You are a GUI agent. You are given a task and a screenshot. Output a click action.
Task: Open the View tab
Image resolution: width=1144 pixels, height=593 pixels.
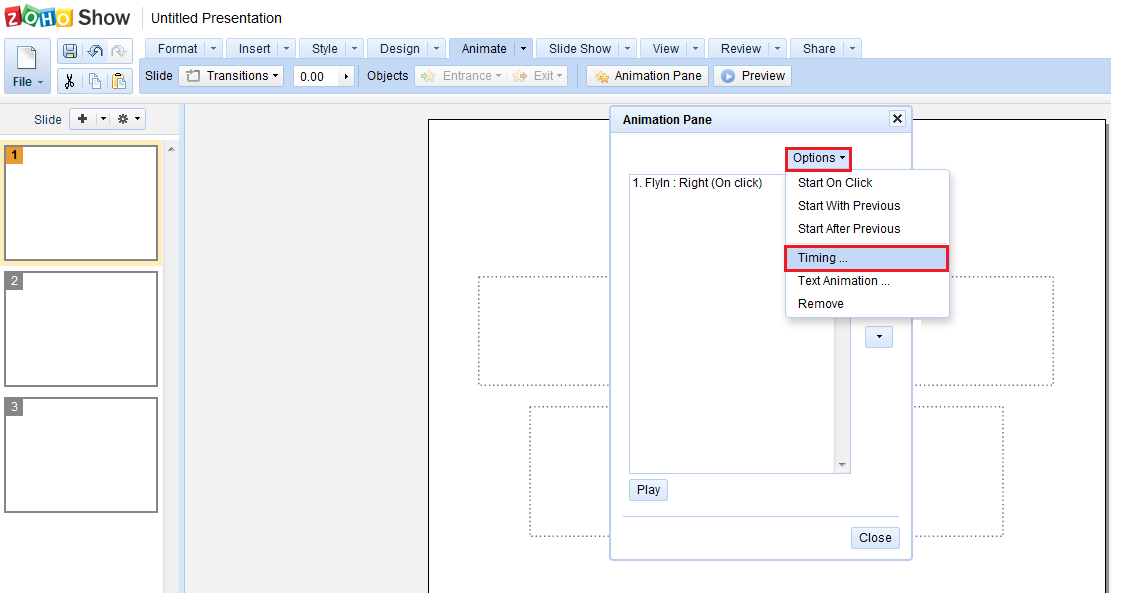click(x=665, y=49)
